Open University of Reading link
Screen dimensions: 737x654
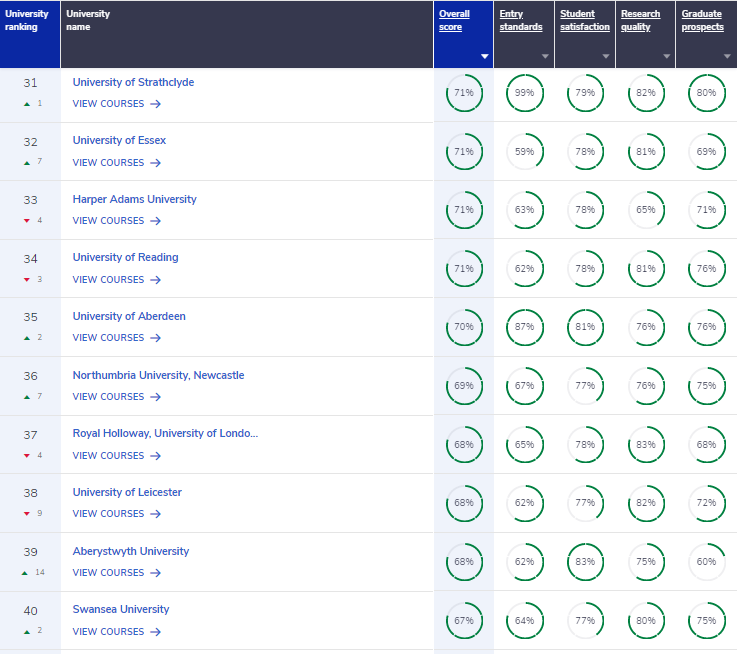(125, 257)
